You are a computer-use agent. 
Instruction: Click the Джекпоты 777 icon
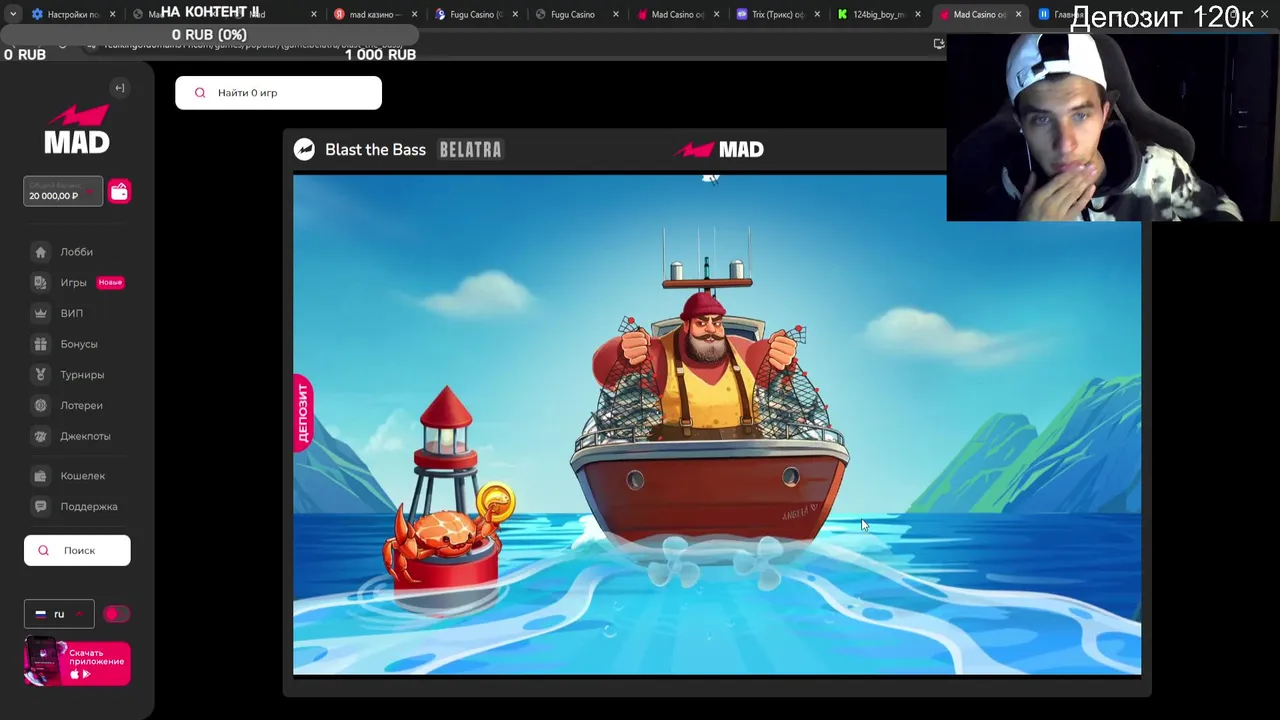[x=40, y=436]
